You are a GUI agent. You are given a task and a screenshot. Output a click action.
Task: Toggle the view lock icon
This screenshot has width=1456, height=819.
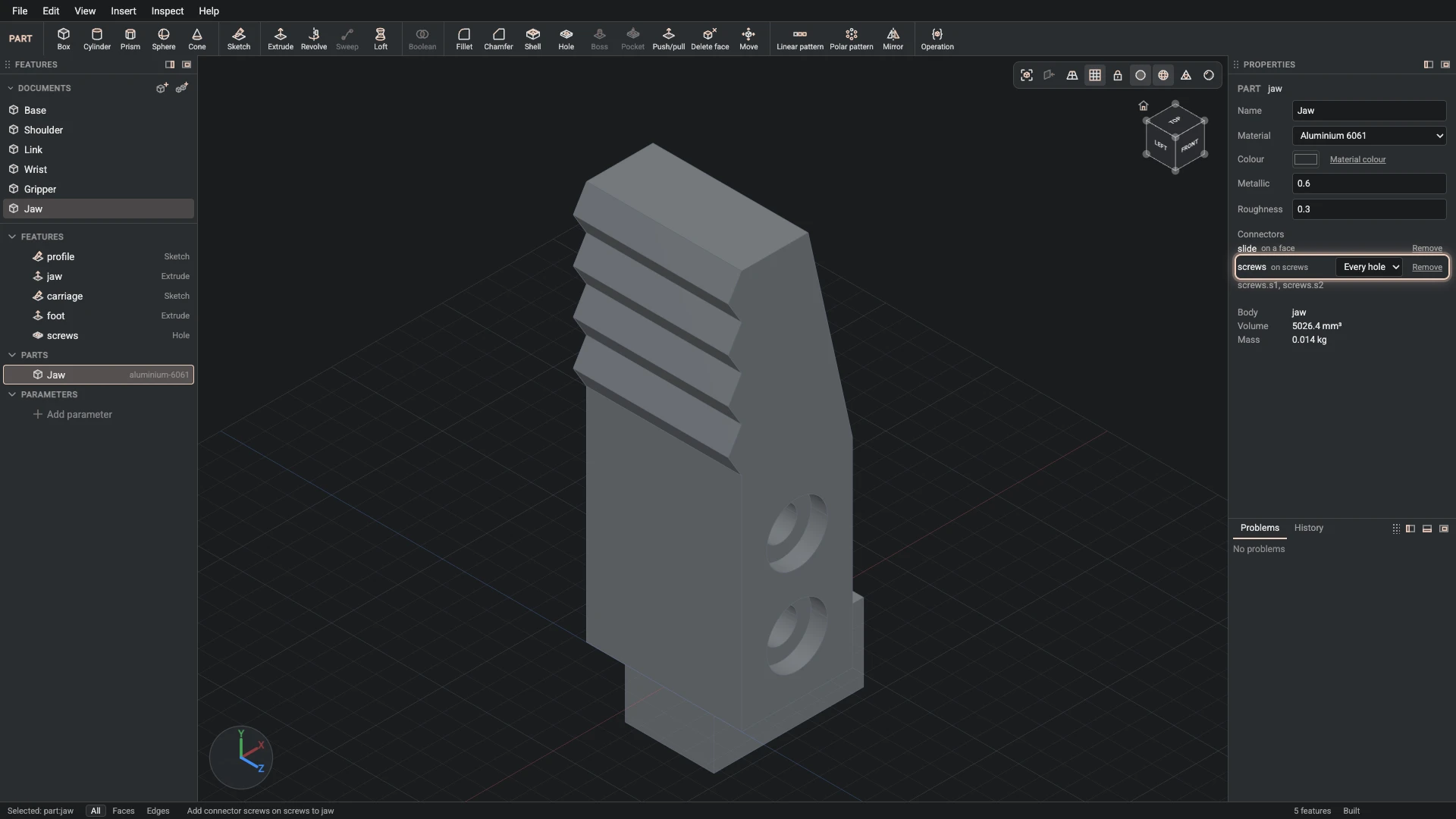1118,75
